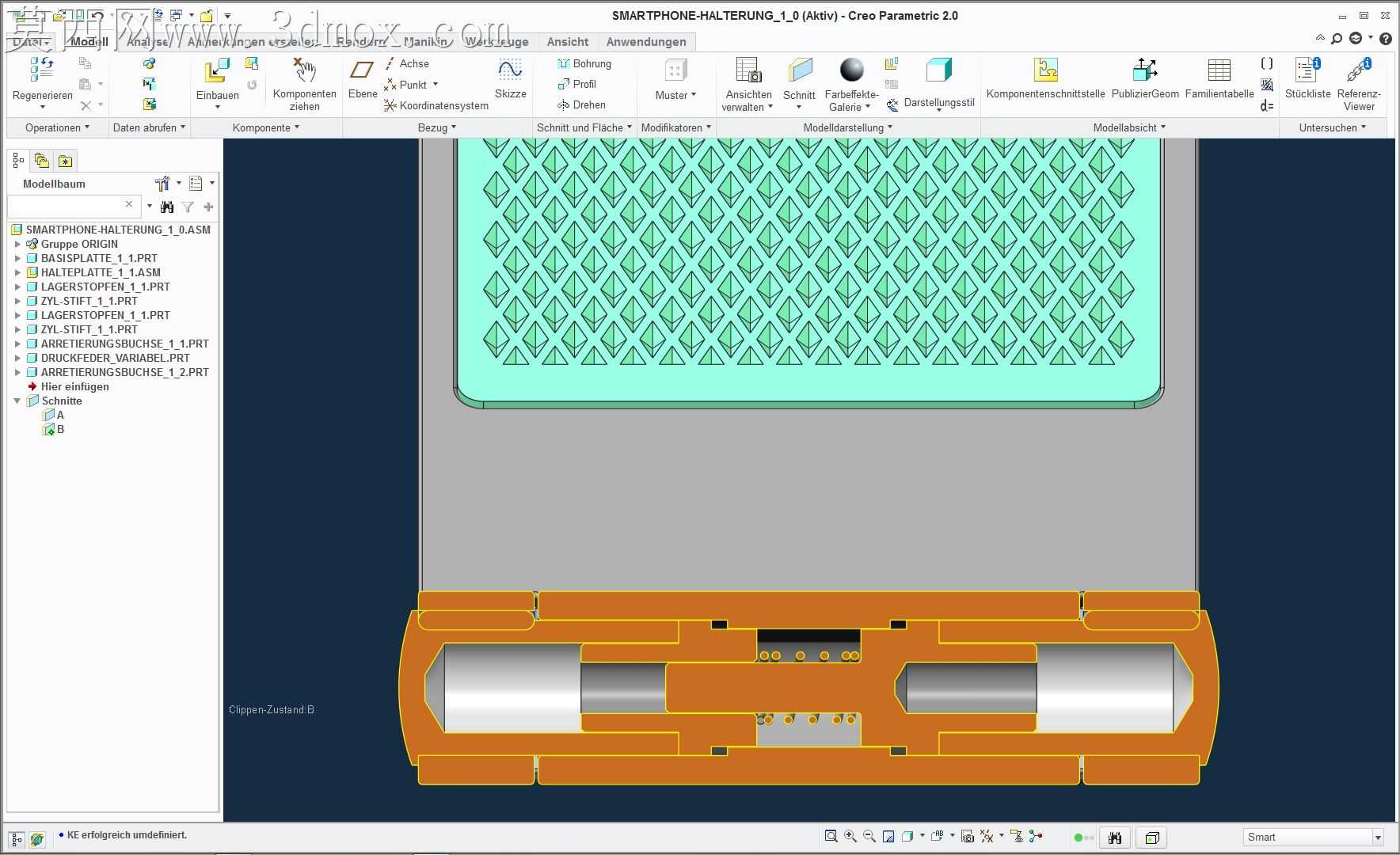Insert a Koordinatensystem
The height and width of the screenshot is (855, 1400).
click(x=436, y=105)
